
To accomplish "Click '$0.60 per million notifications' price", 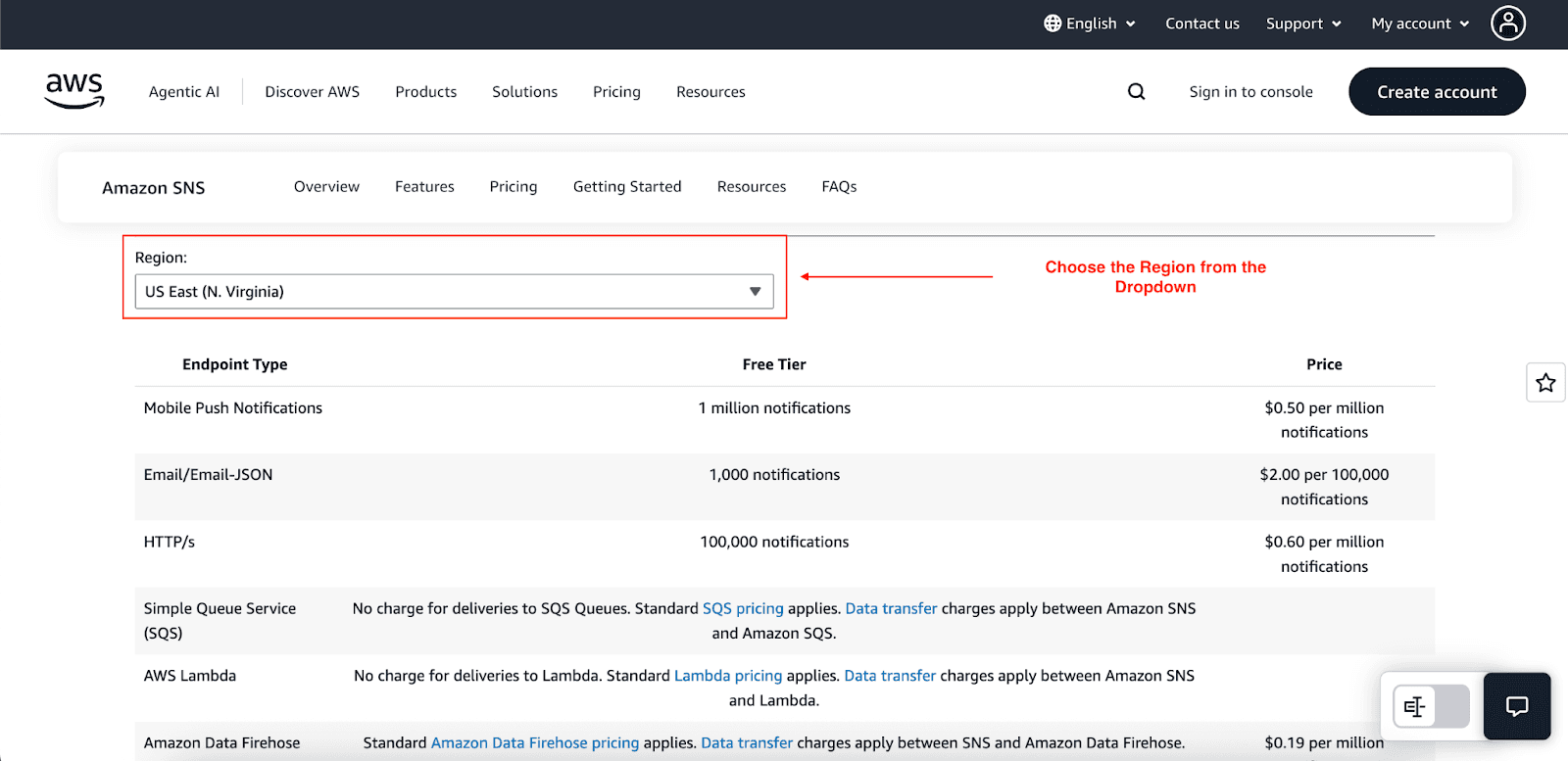I will coord(1324,554).
